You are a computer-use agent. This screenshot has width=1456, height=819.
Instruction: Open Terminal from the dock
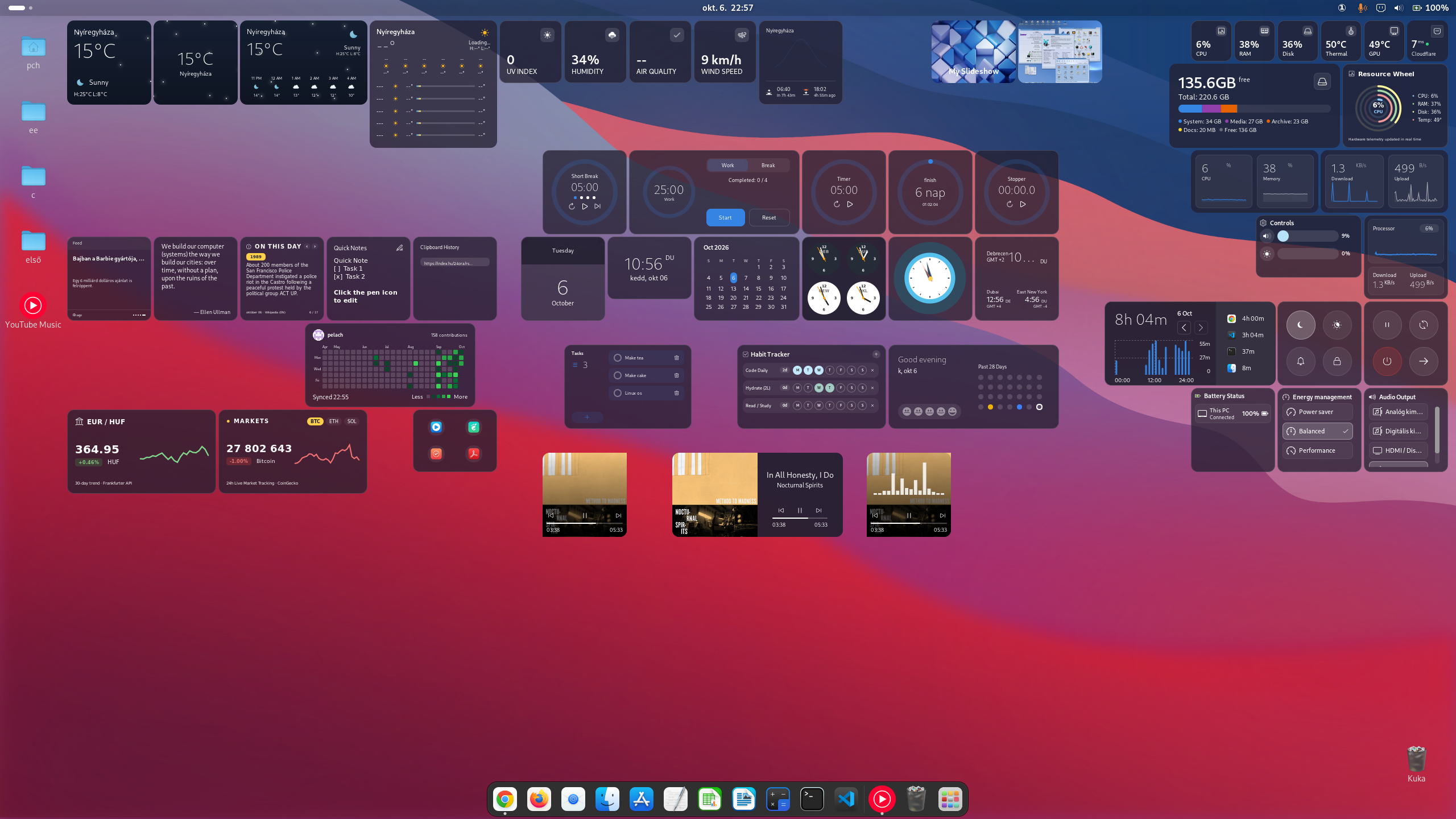point(812,799)
